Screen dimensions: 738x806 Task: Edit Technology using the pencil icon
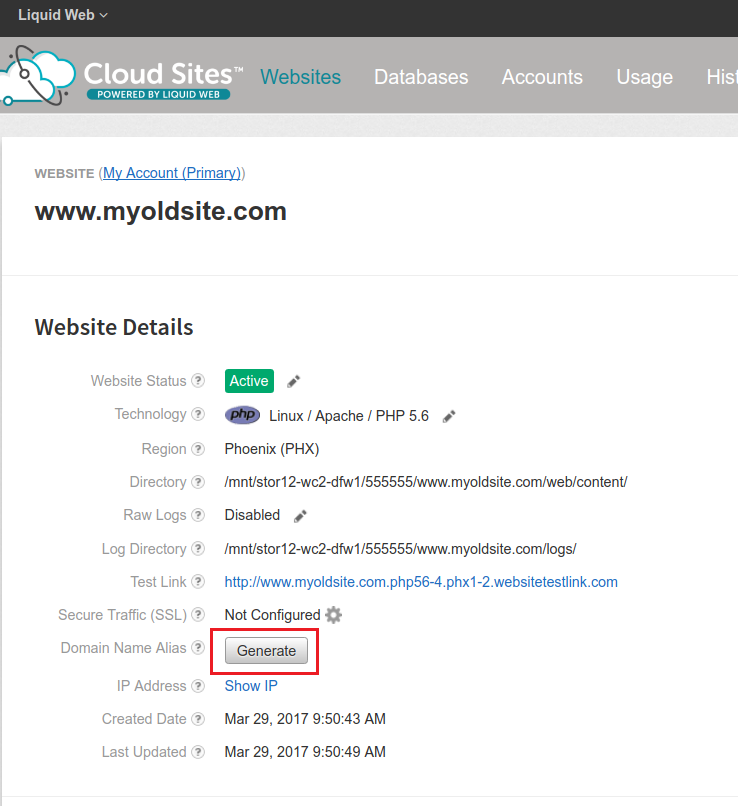tap(449, 416)
